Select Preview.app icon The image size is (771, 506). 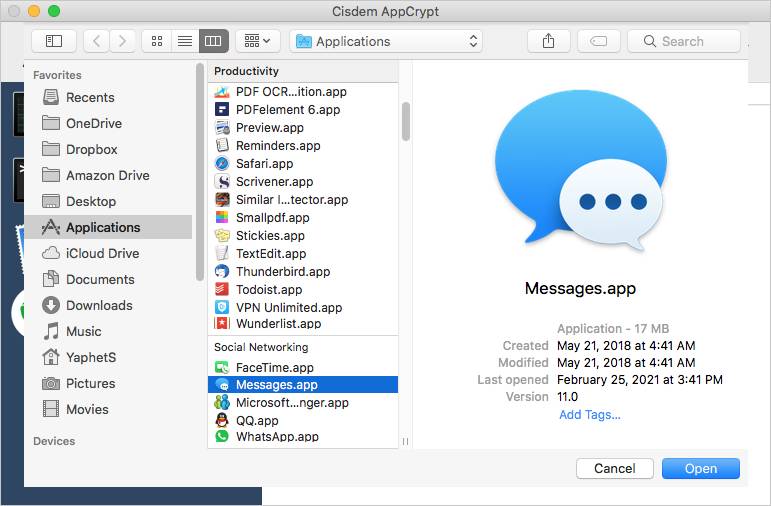222,127
